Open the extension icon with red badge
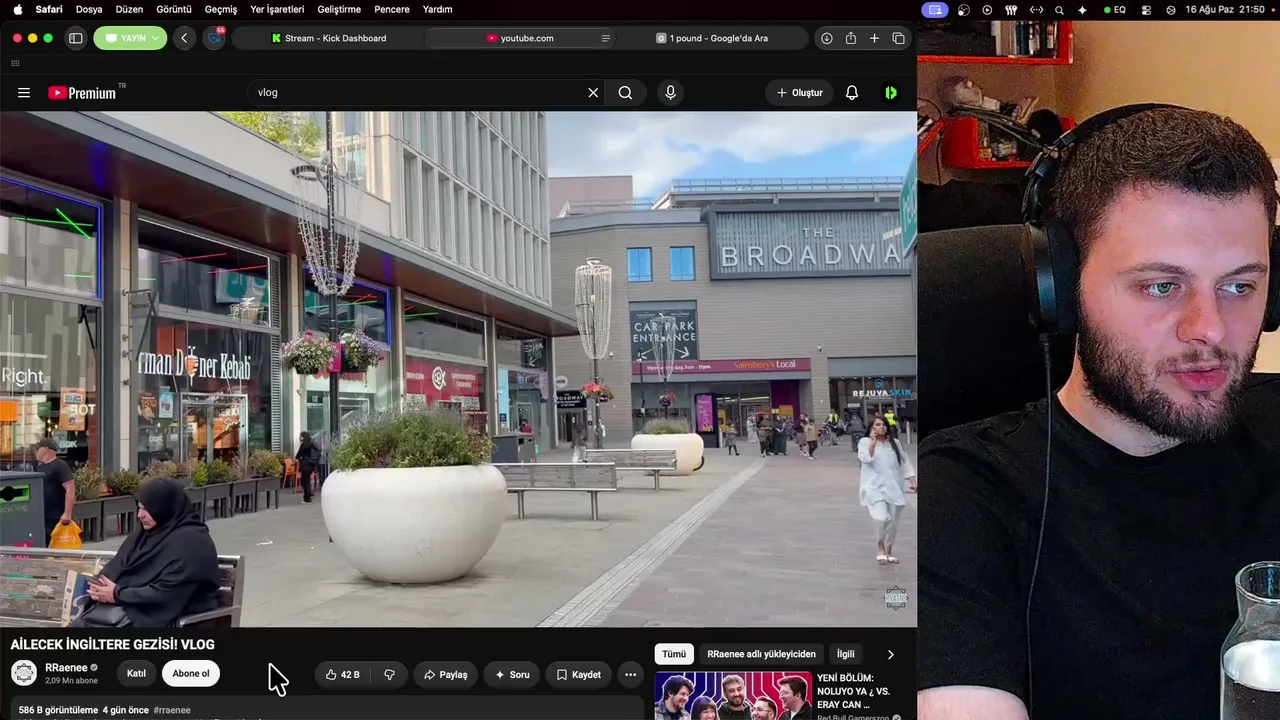The image size is (1280, 720). tap(214, 38)
